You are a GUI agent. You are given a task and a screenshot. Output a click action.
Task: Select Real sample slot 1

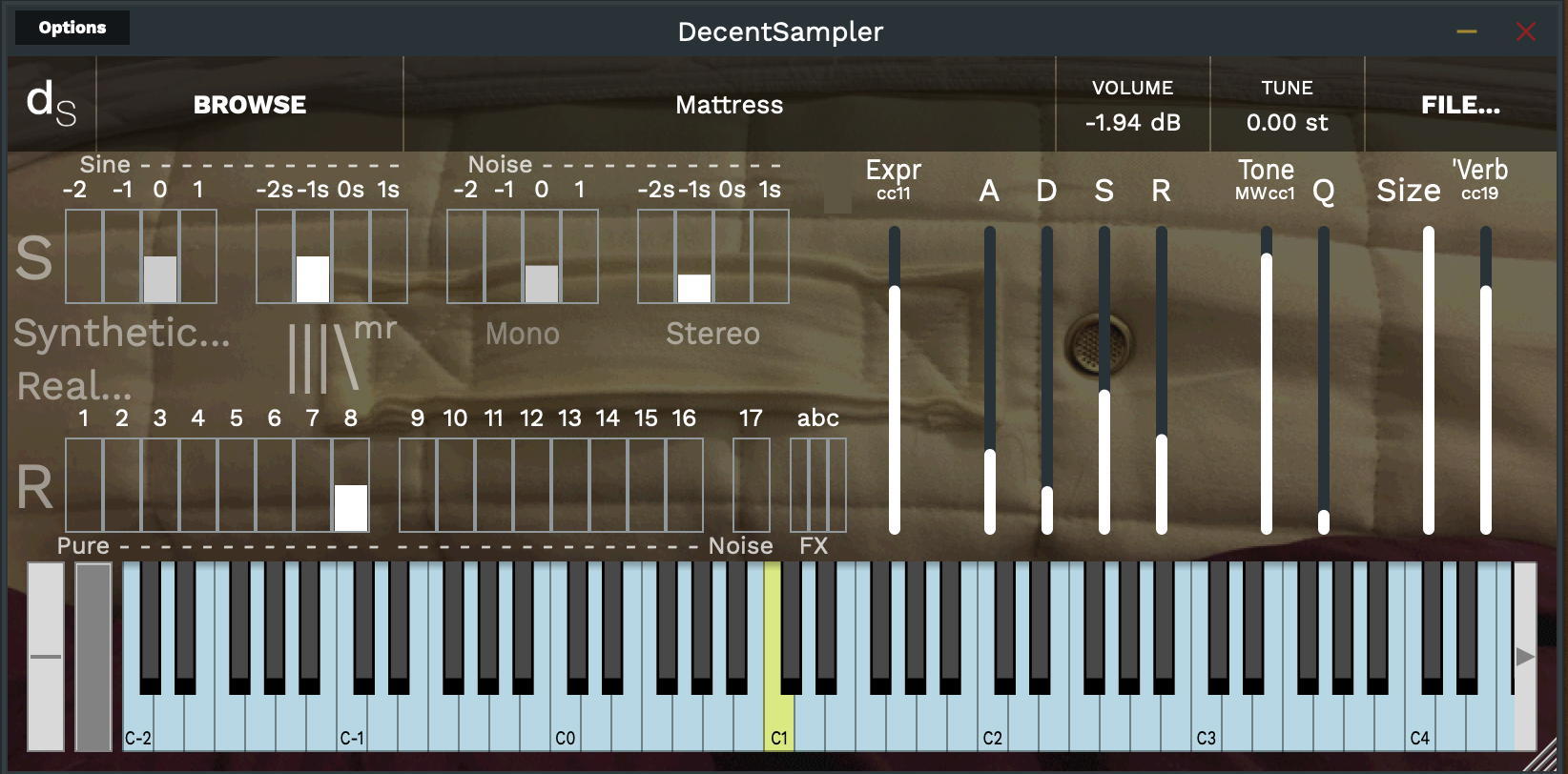click(x=84, y=485)
